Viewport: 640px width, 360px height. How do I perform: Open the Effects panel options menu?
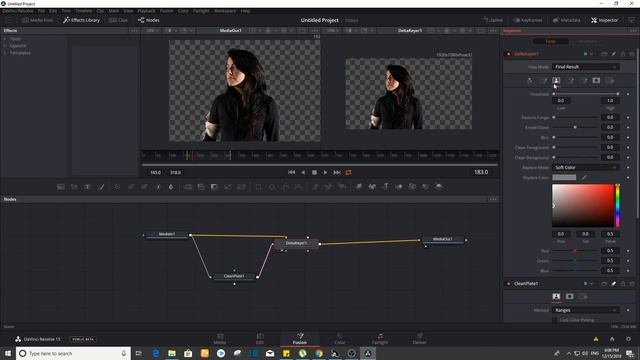coord(134,31)
